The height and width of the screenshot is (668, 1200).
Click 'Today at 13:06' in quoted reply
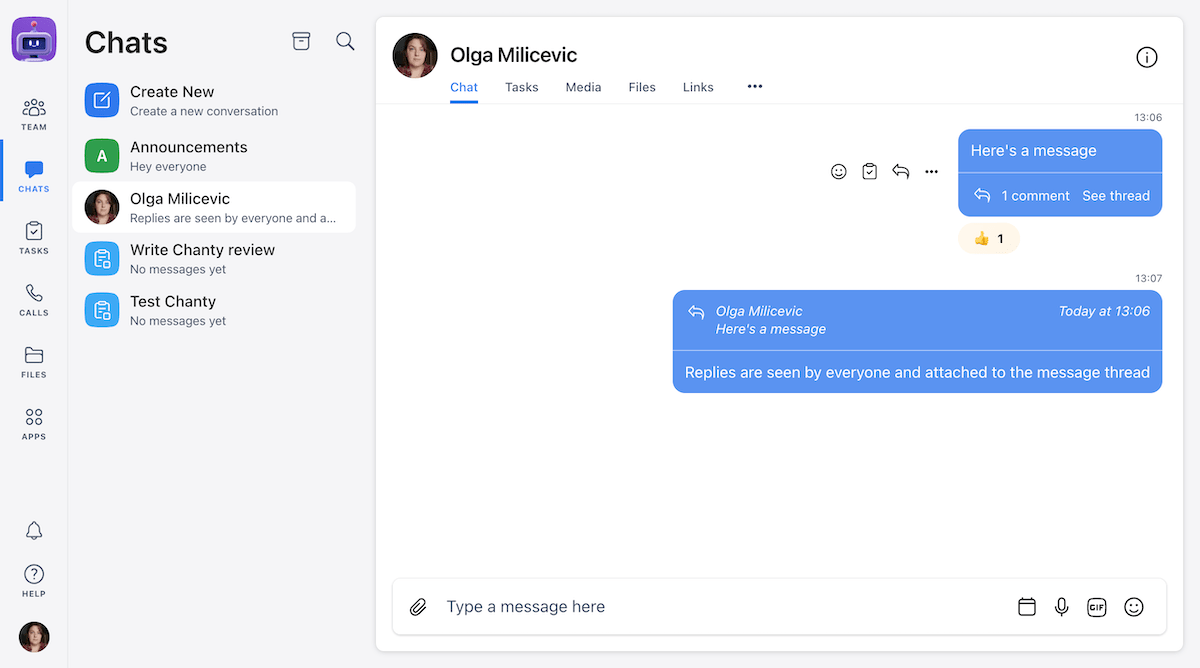[1104, 311]
